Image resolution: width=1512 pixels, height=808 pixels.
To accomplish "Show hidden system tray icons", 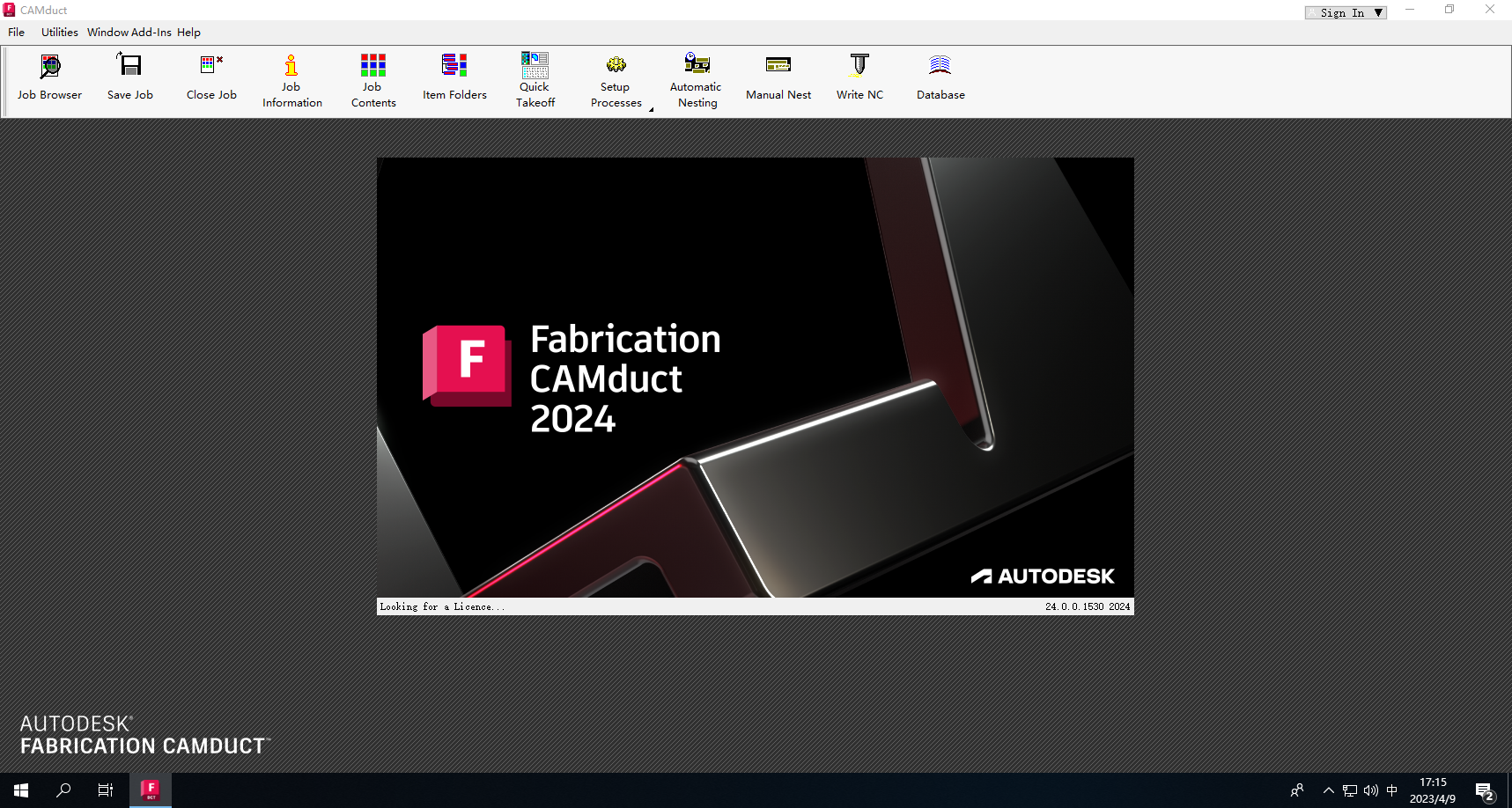I will click(1328, 790).
